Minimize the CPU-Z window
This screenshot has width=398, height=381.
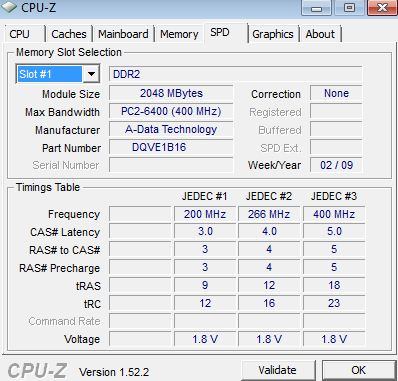317,8
